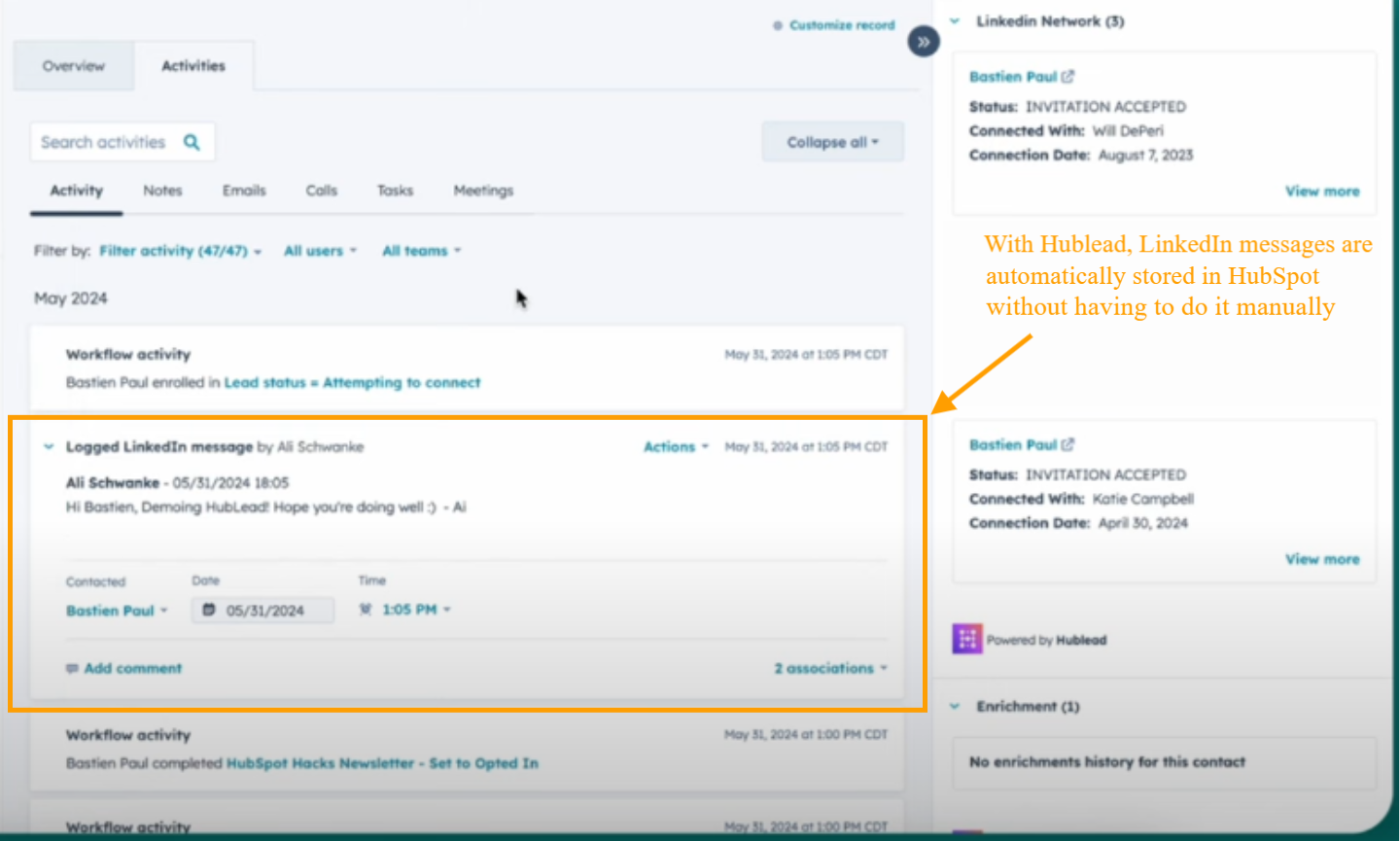Open external link icon beside second Bastien Paul
This screenshot has height=841, width=1400.
(1067, 444)
